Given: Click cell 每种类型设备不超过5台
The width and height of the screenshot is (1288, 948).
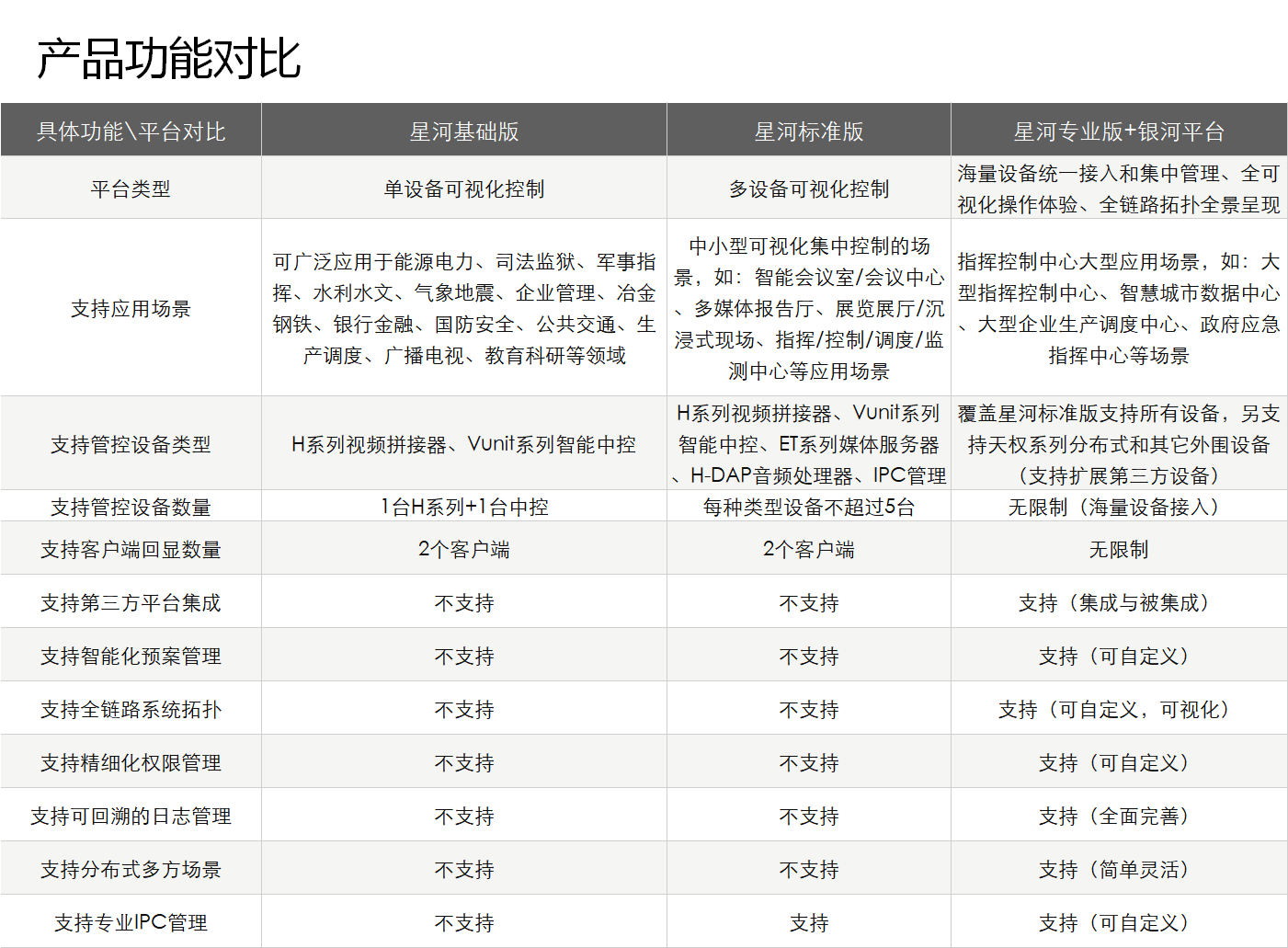Looking at the screenshot, I should pos(809,507).
